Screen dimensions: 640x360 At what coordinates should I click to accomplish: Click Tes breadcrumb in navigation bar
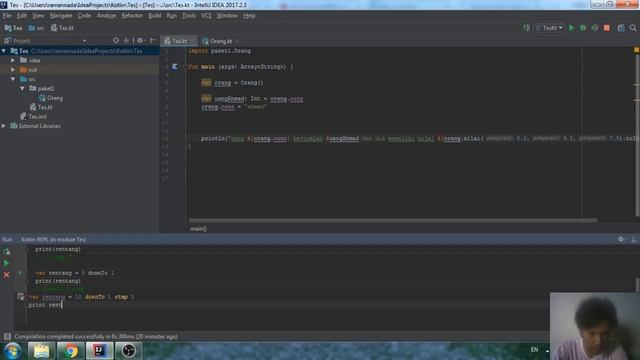tap(13, 28)
